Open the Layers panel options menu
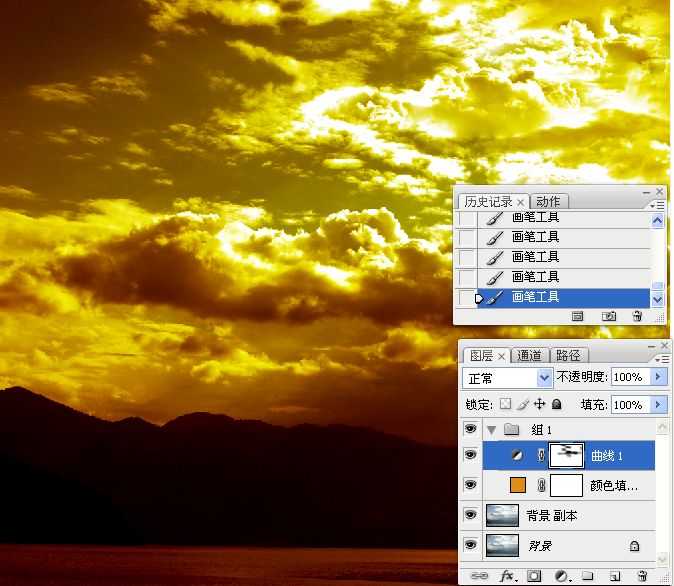 coord(662,359)
